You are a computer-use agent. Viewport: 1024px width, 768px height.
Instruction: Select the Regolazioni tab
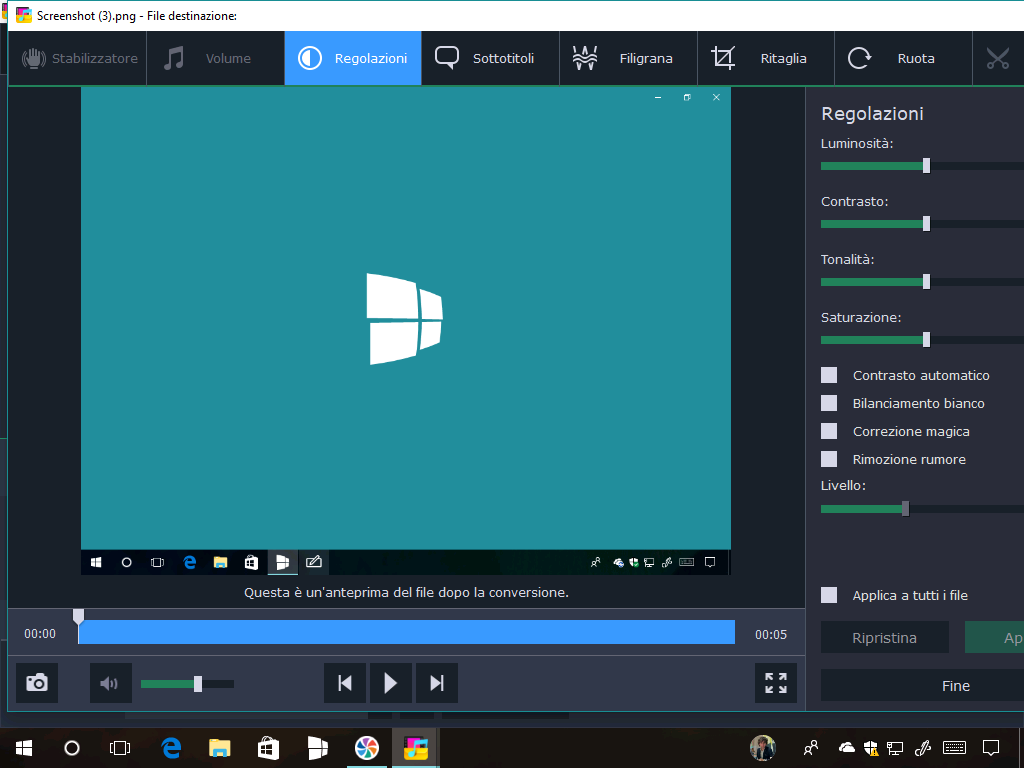click(x=353, y=58)
